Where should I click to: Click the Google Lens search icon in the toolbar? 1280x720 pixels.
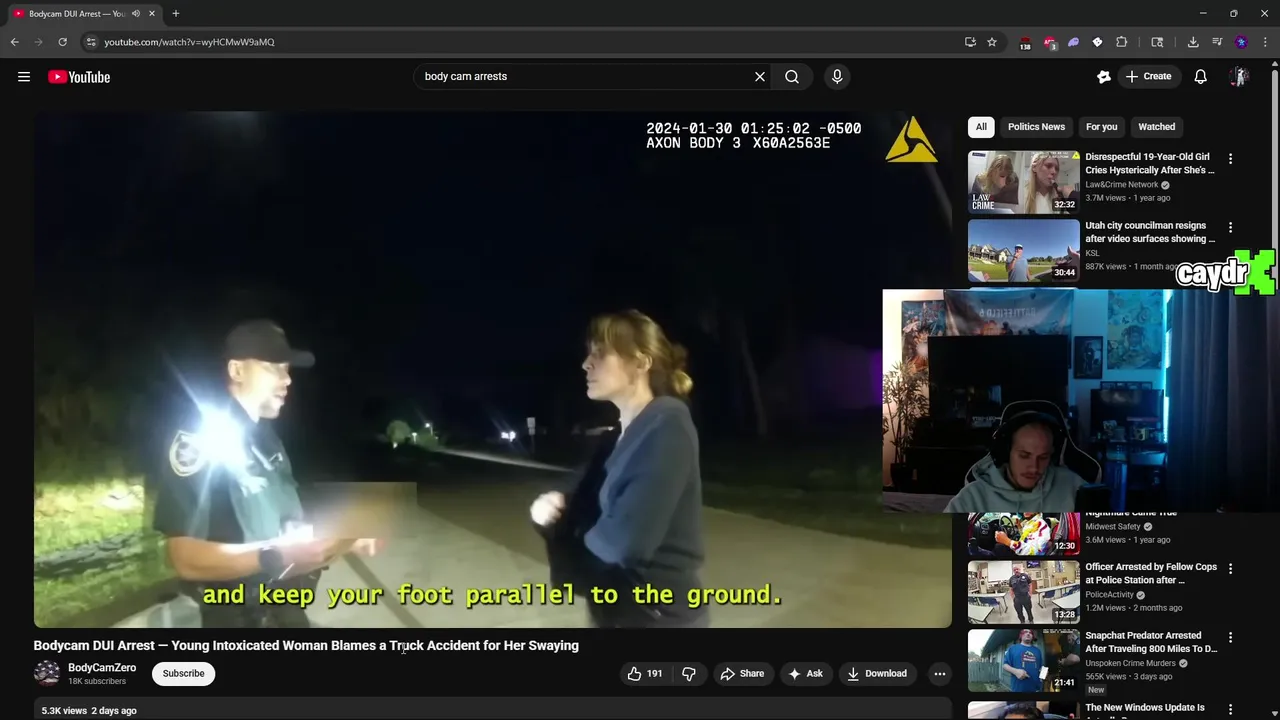pos(1157,42)
